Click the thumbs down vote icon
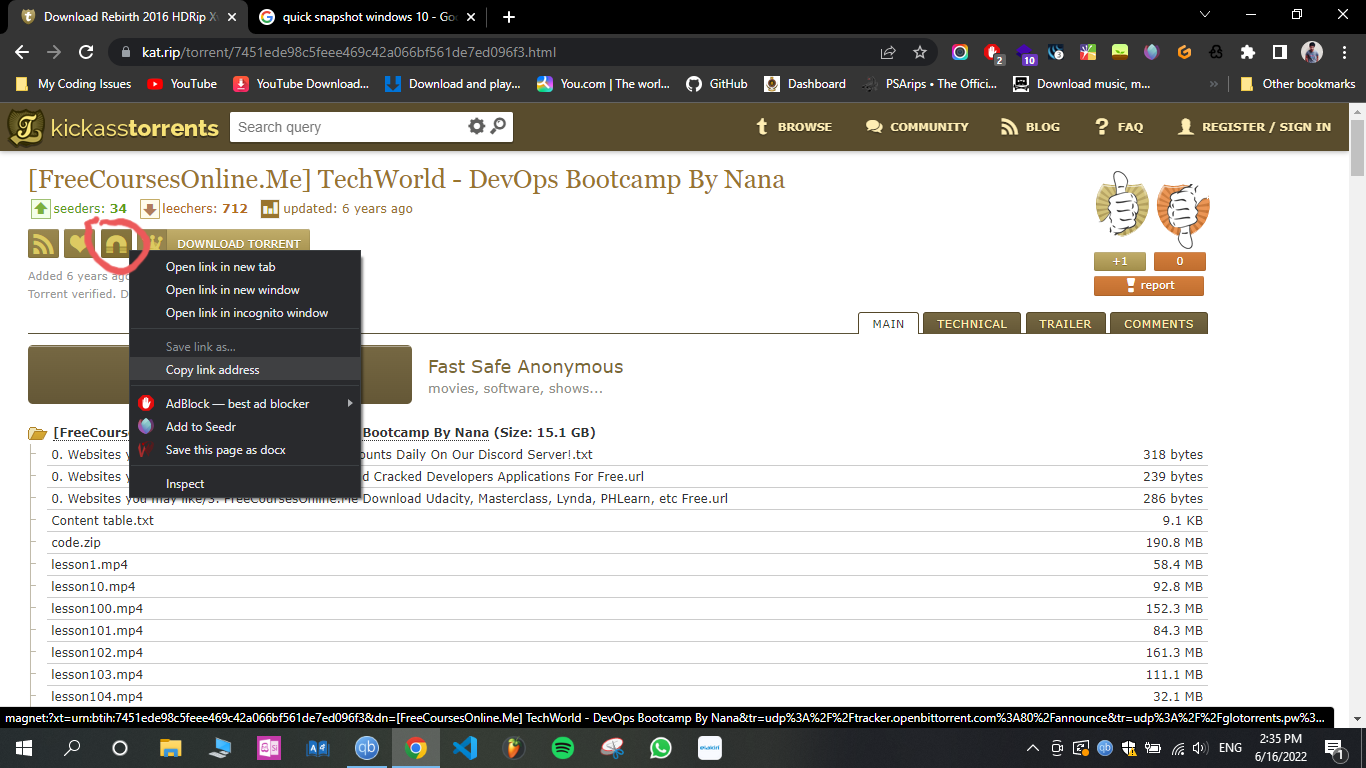 click(x=1182, y=212)
